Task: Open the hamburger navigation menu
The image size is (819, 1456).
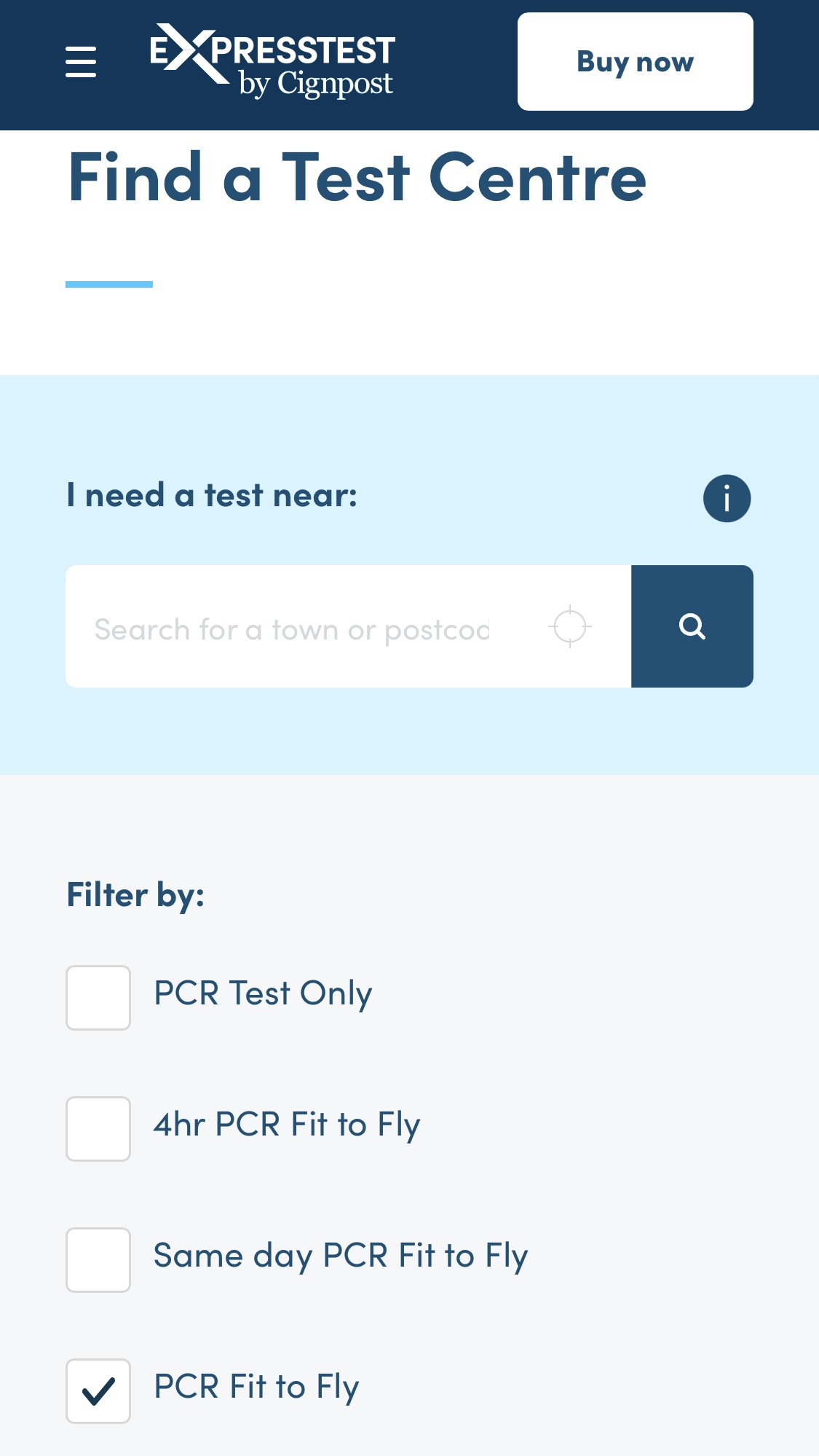Action: [81, 62]
